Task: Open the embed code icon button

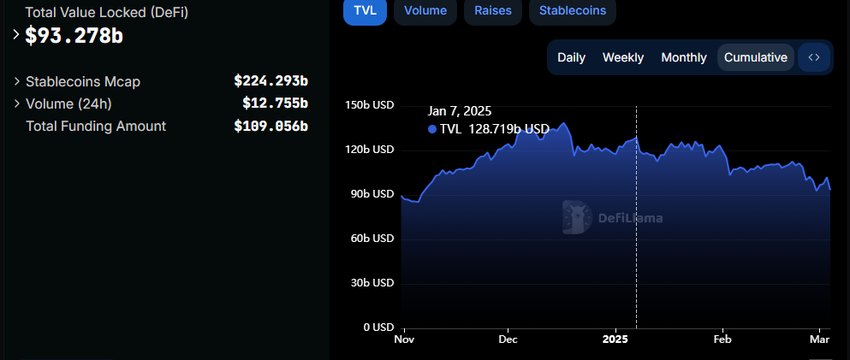Action: tap(814, 57)
